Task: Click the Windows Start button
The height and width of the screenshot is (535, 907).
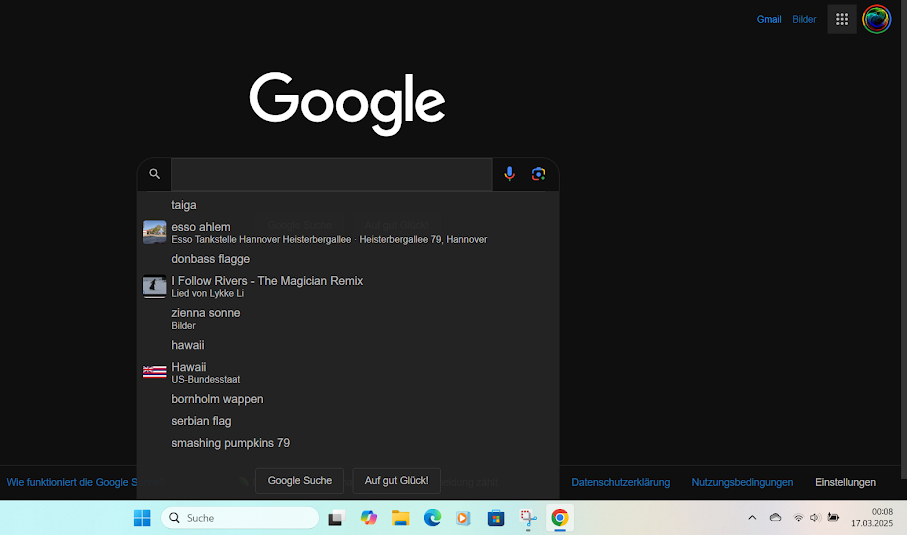Action: point(142,518)
